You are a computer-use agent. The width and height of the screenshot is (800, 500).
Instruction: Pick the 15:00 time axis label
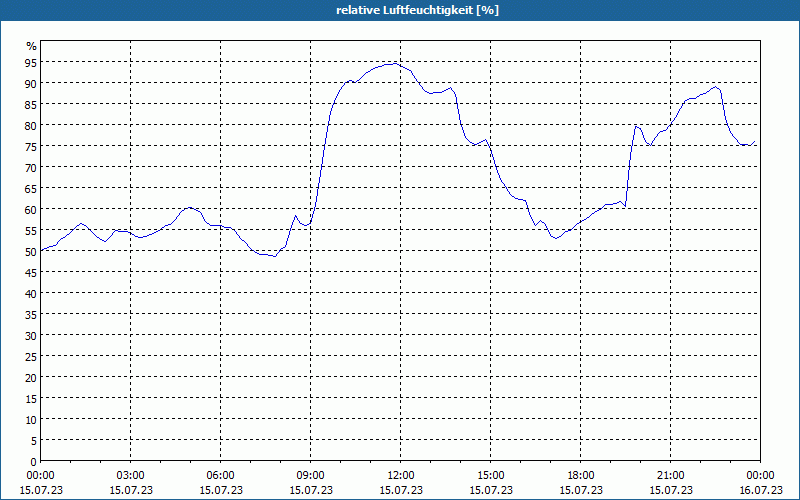(490, 476)
